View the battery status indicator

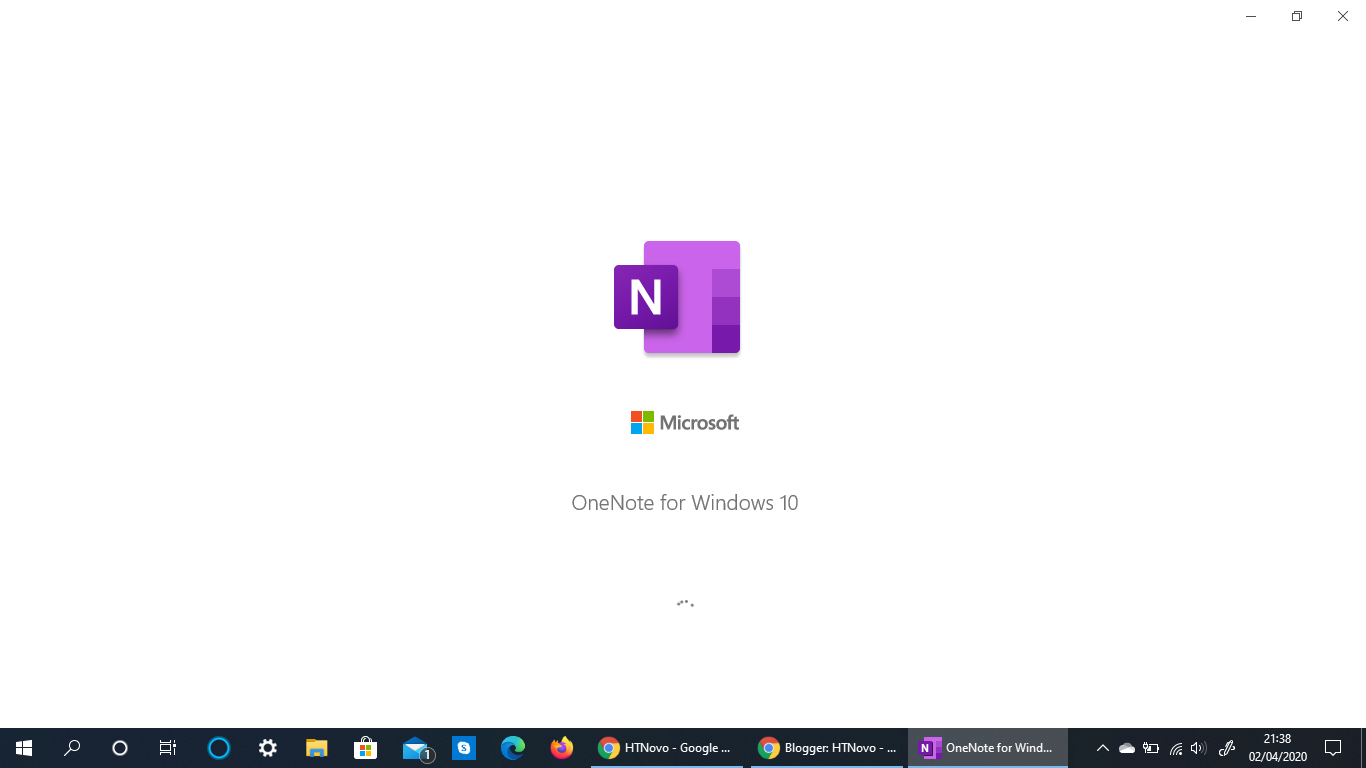point(1149,747)
